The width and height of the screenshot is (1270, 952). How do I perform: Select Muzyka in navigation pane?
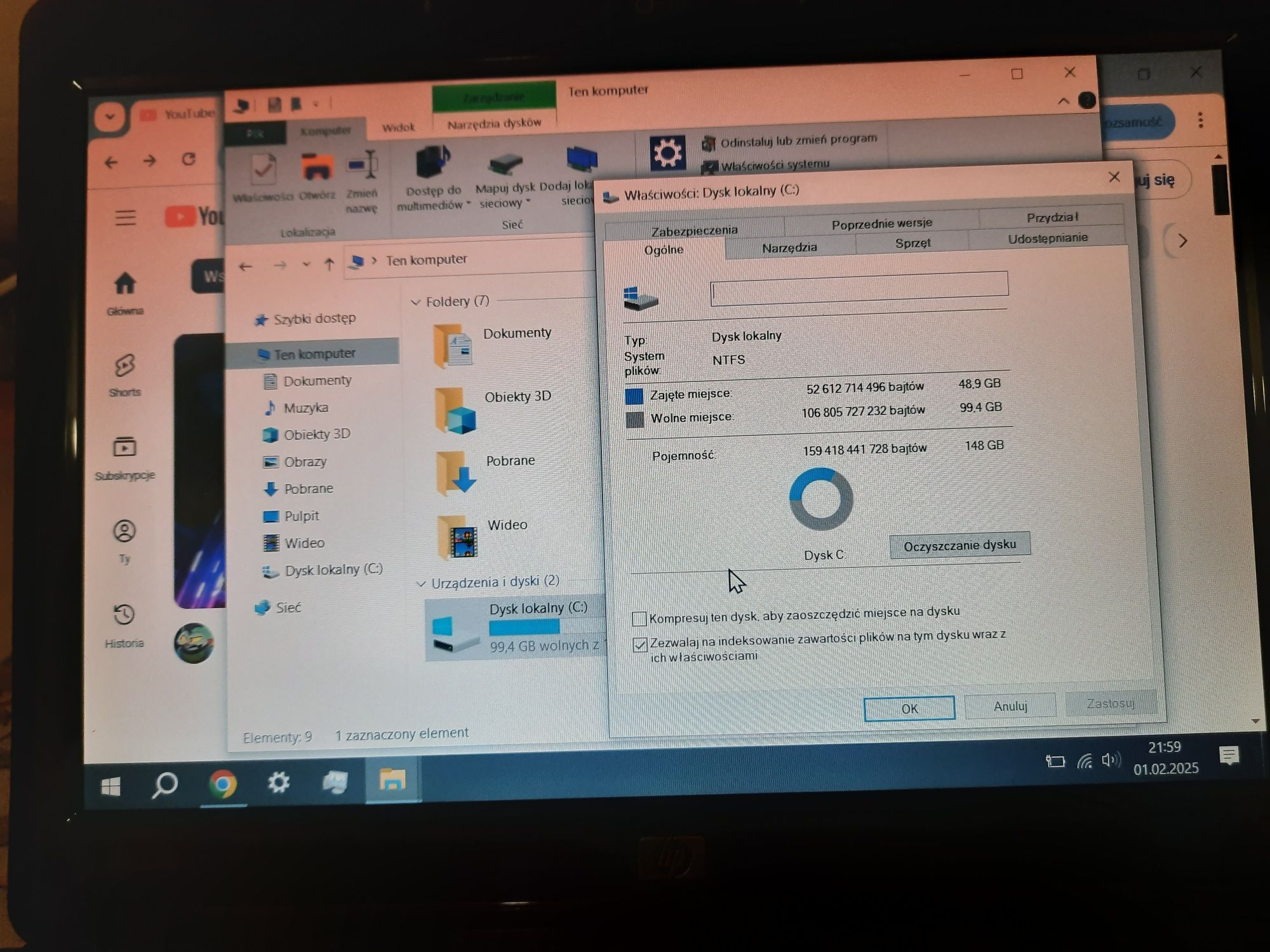(x=296, y=407)
